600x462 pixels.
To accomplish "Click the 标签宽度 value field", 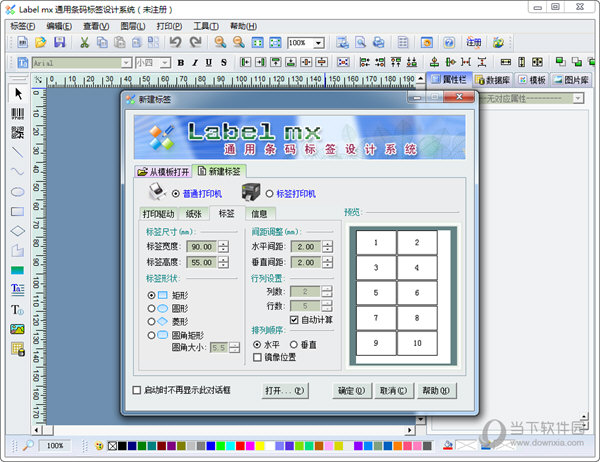I will 202,247.
